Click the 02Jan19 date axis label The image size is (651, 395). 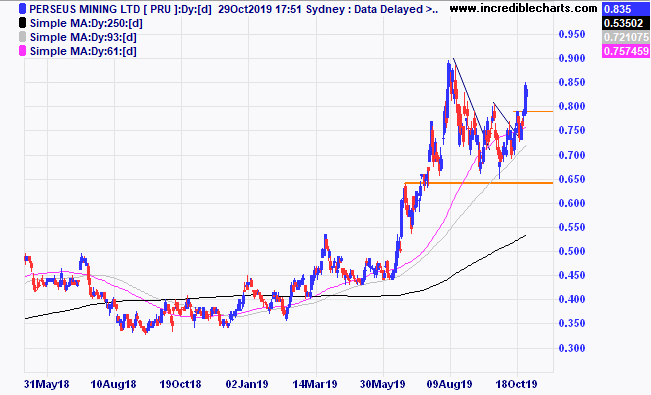point(247,384)
